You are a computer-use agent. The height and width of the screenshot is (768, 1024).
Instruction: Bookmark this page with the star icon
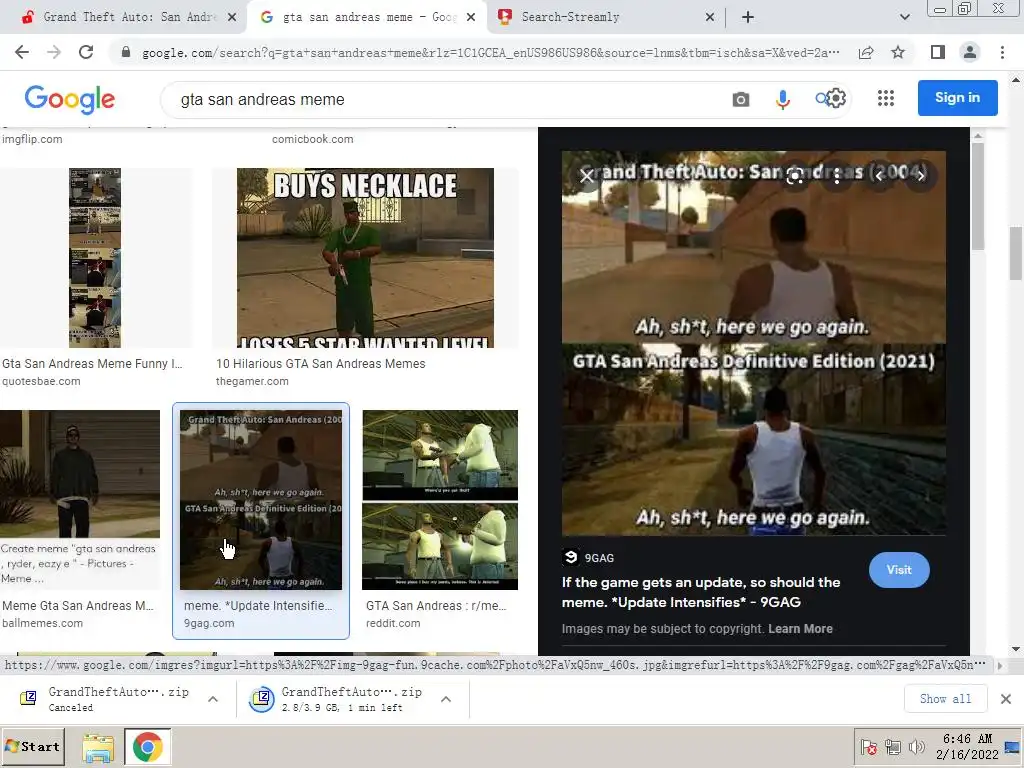coord(898,52)
